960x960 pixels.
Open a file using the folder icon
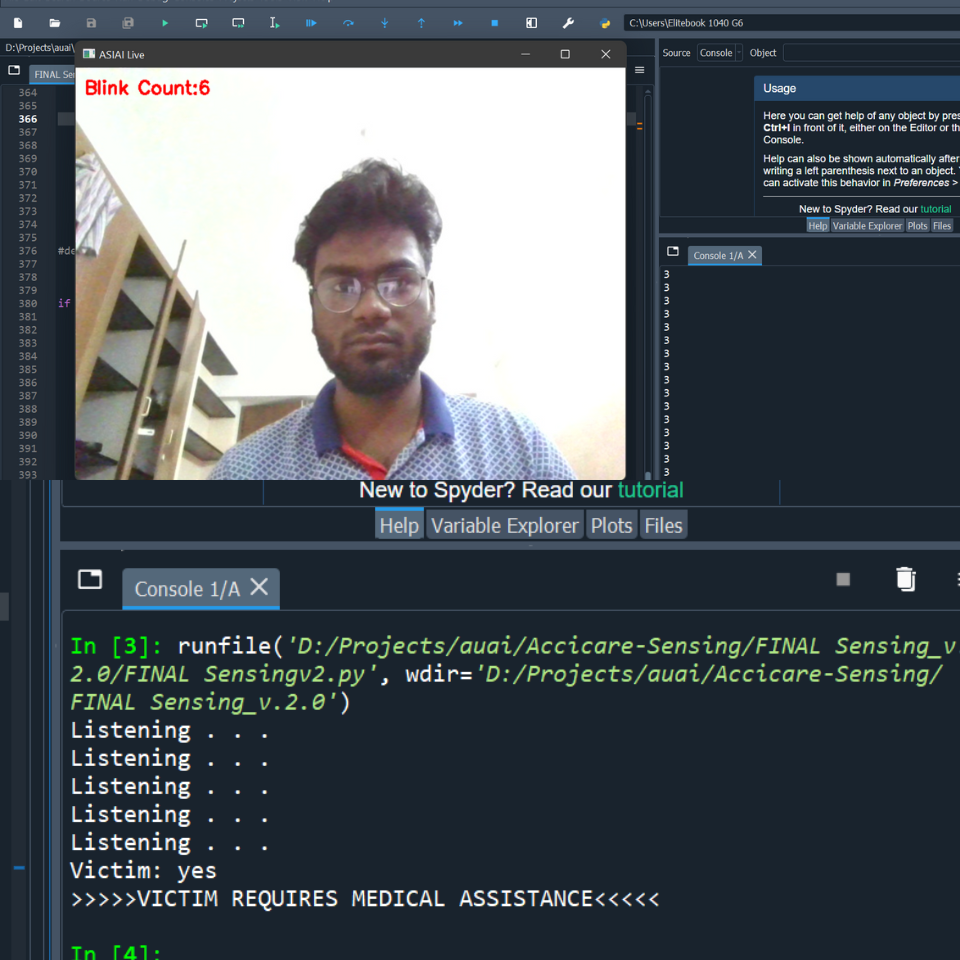point(55,23)
